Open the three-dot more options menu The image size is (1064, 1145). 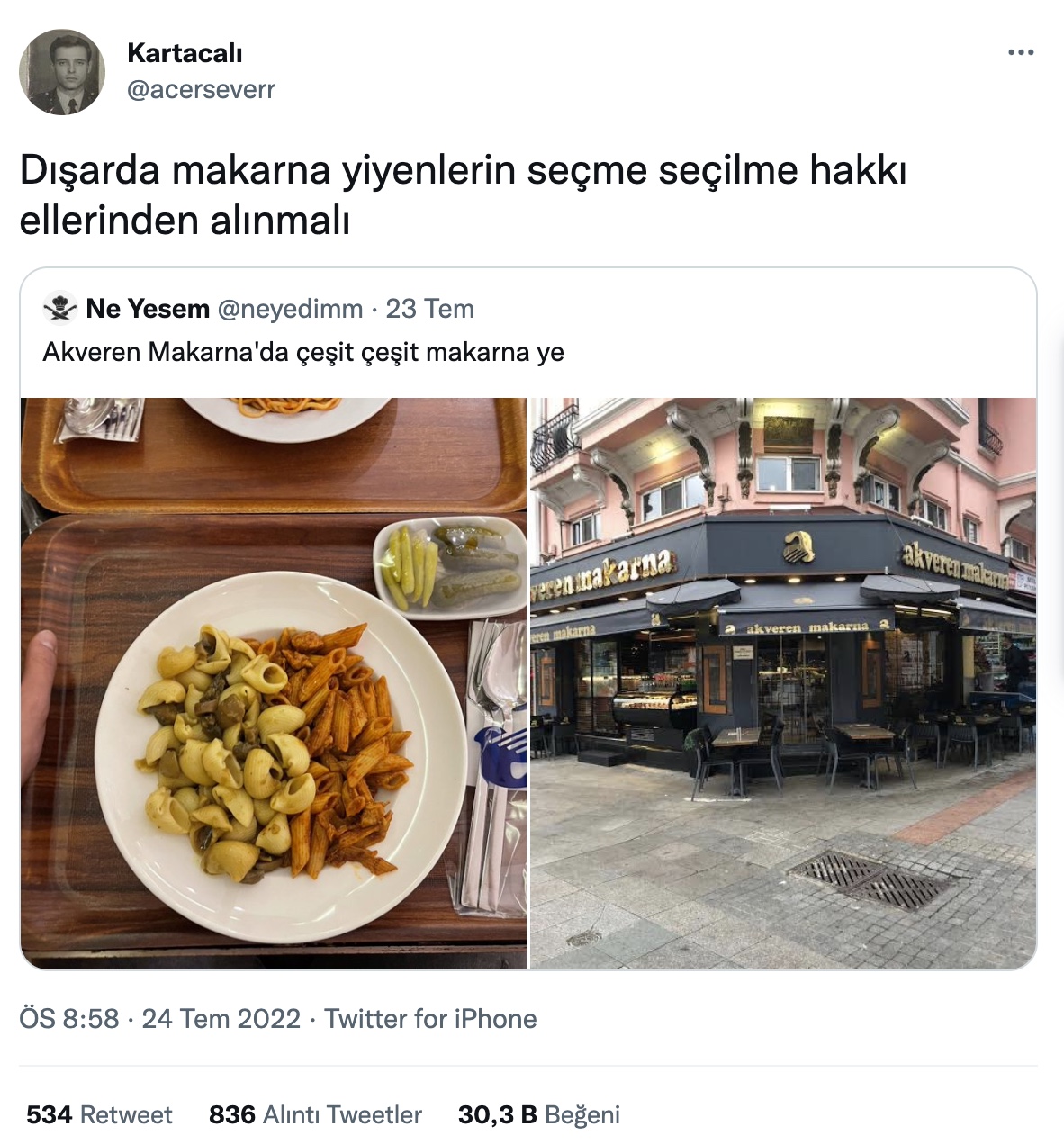tap(1021, 52)
